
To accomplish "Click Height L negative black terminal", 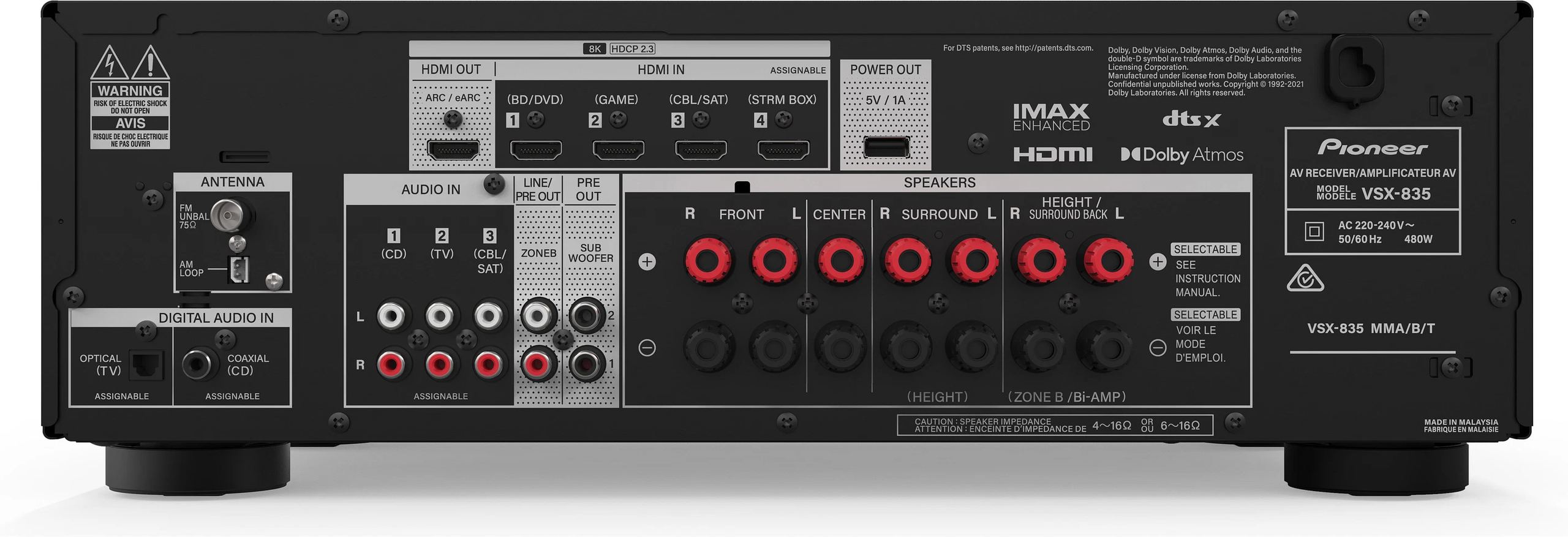I will [x=1107, y=348].
